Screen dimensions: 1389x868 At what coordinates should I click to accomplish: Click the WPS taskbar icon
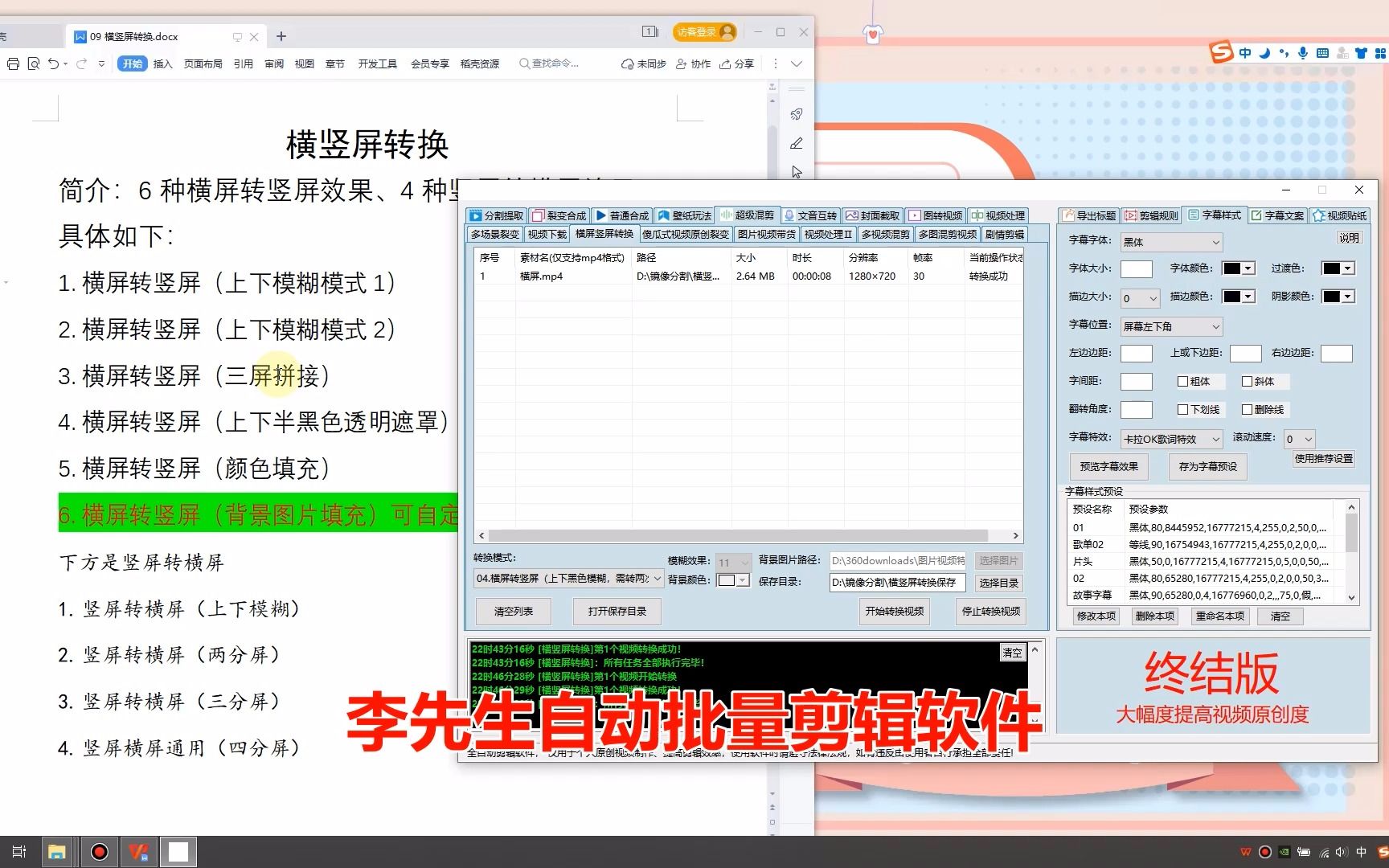click(140, 852)
